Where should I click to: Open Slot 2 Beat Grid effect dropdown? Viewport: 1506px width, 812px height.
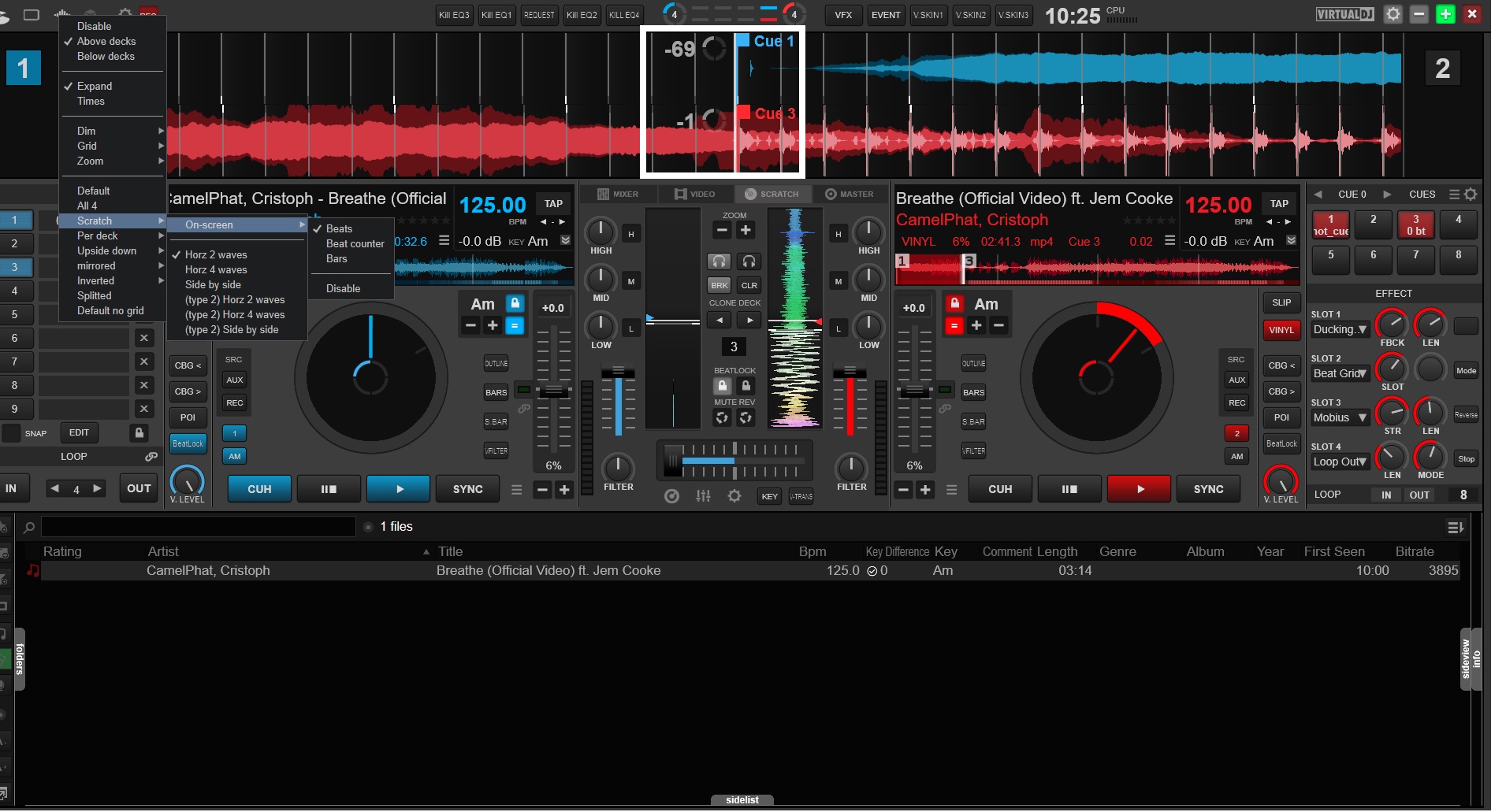(x=1340, y=373)
